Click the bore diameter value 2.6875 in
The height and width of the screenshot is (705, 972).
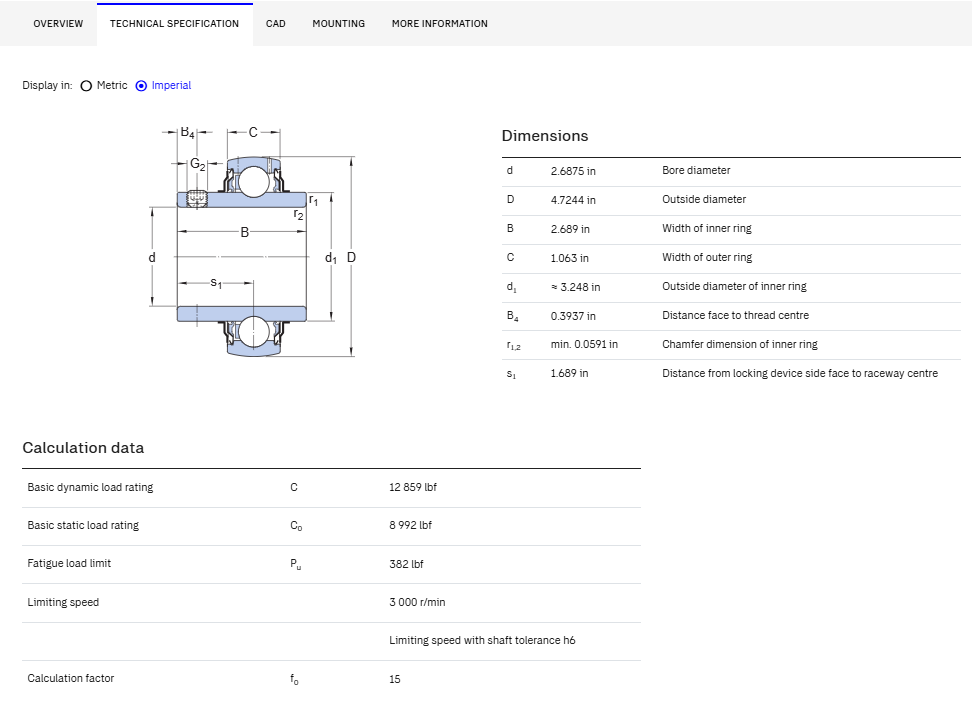coord(573,171)
